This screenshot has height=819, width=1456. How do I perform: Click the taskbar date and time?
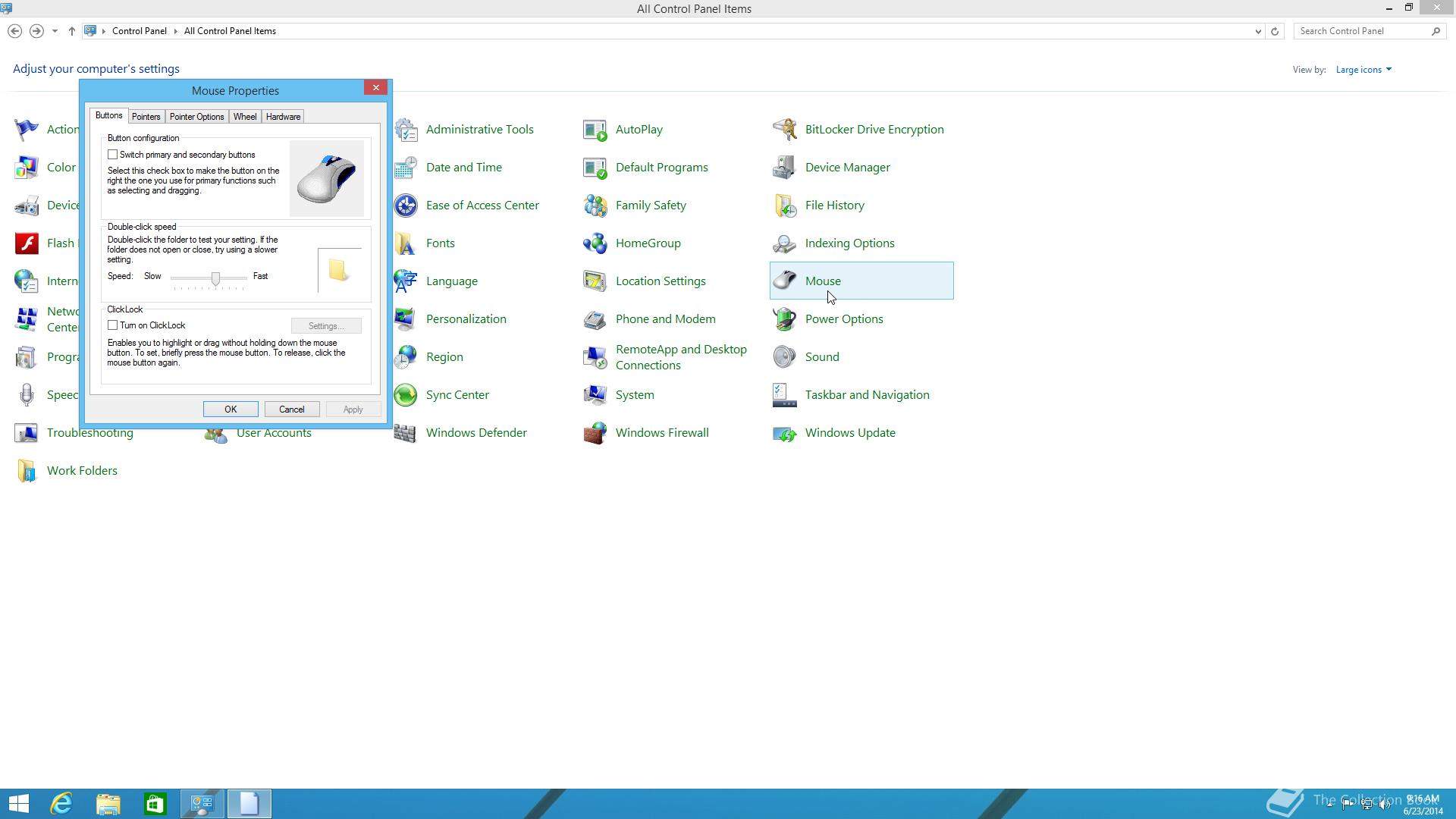tap(1423, 805)
